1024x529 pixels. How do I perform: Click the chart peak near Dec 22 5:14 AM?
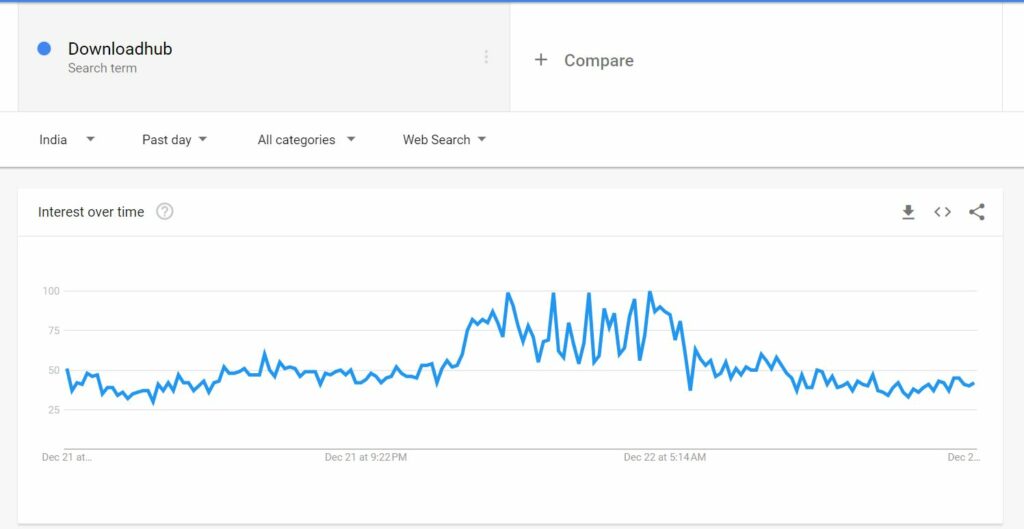pos(650,292)
